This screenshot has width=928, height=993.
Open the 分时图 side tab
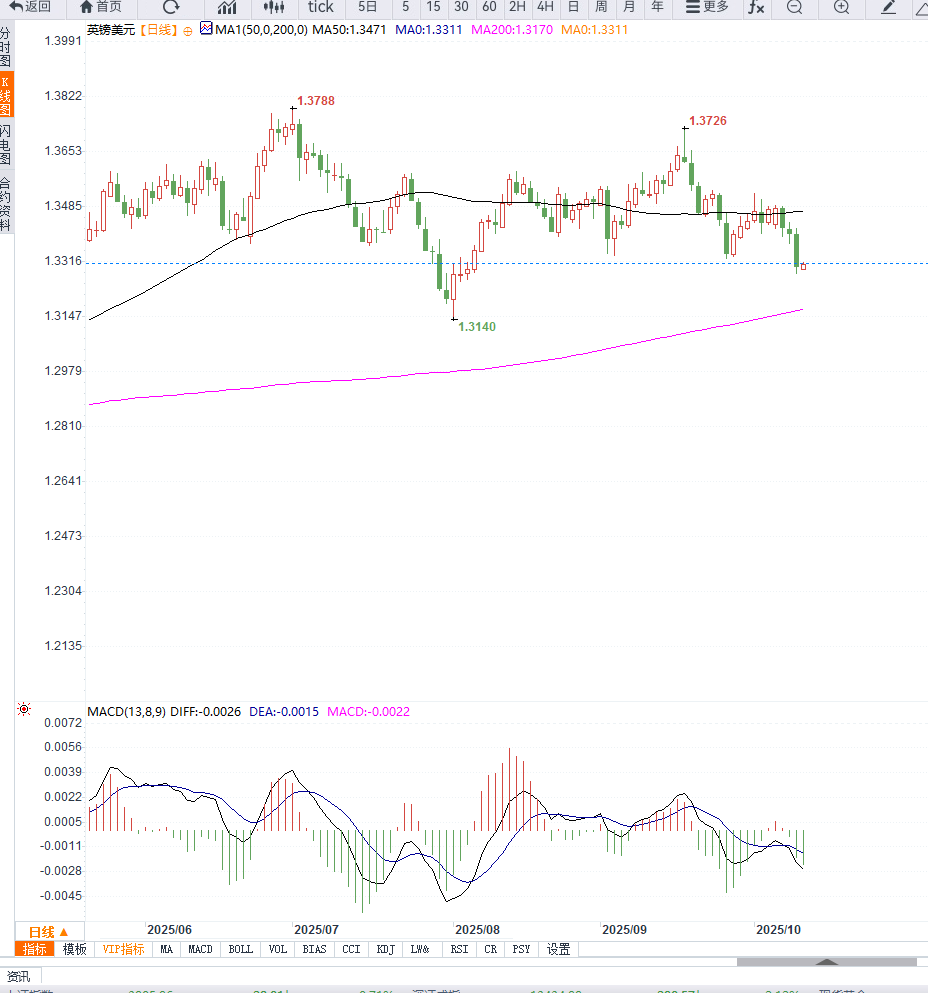coord(6,47)
